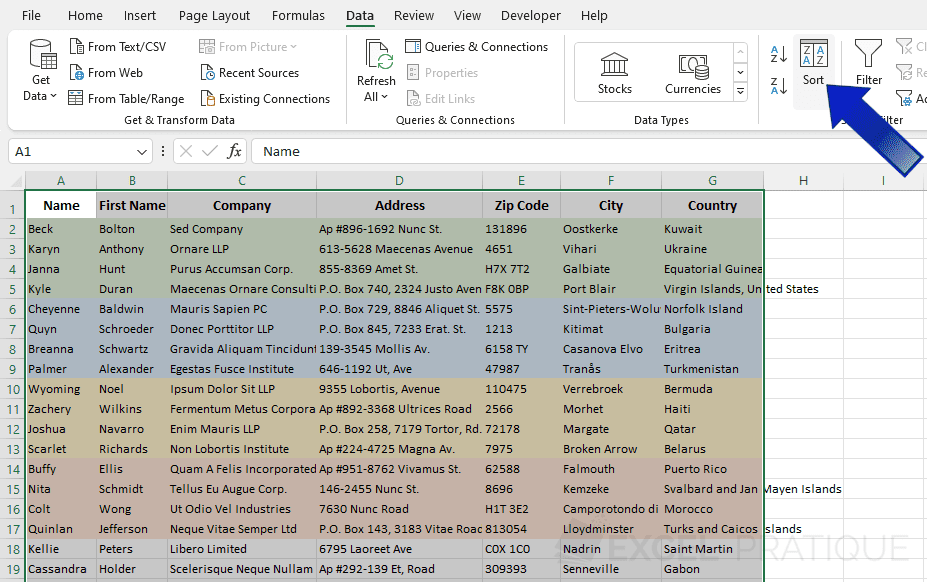
Task: Select cell B2 containing Bolton
Action: click(x=131, y=228)
